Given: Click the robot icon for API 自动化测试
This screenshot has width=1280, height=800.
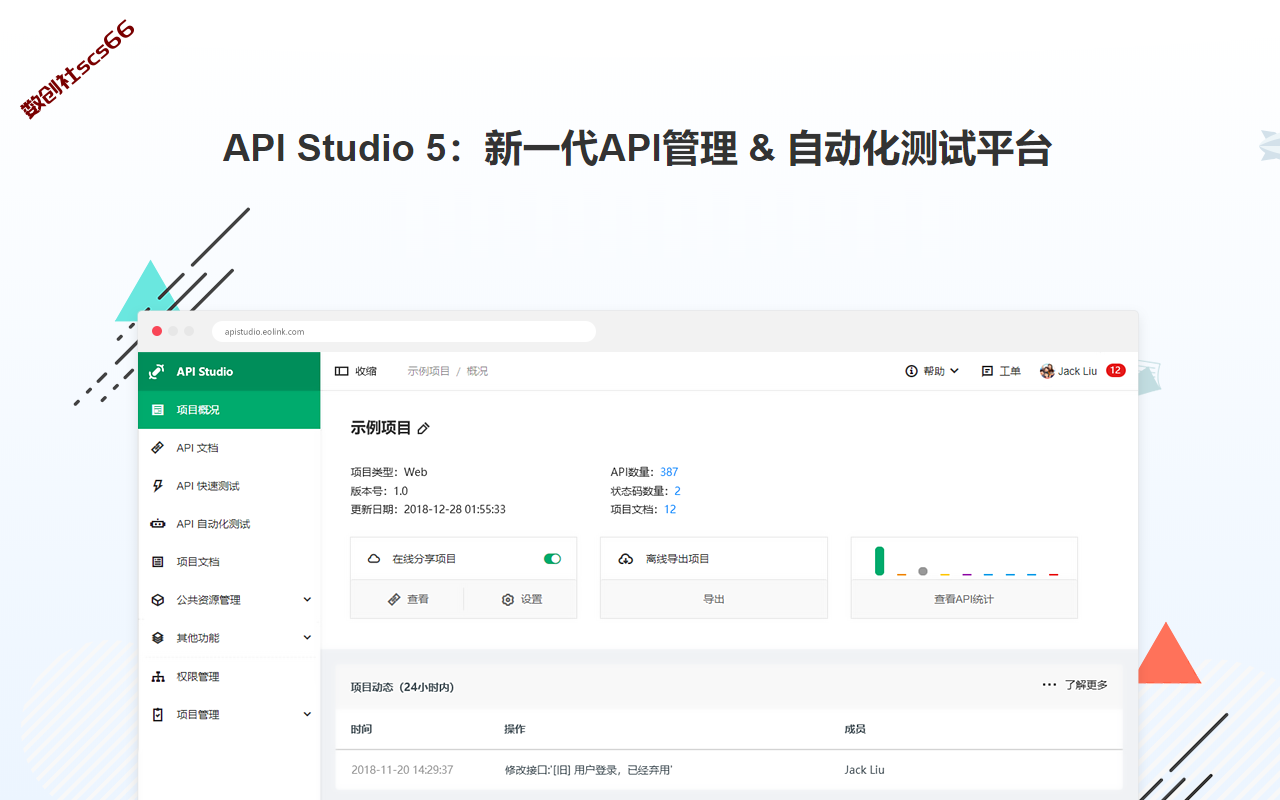Looking at the screenshot, I should 157,524.
